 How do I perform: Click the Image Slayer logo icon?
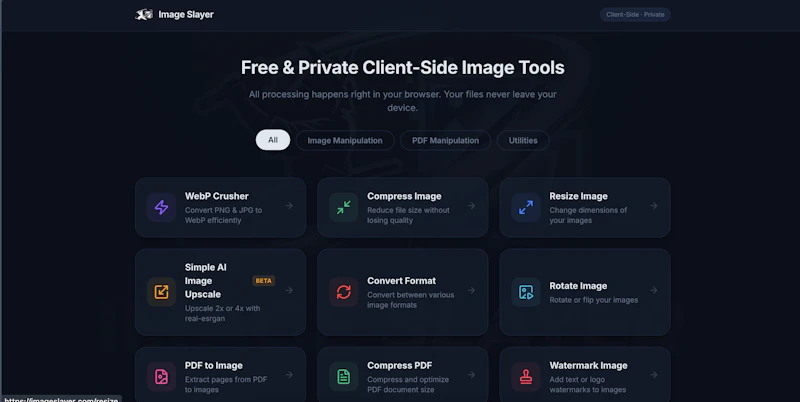pos(144,15)
